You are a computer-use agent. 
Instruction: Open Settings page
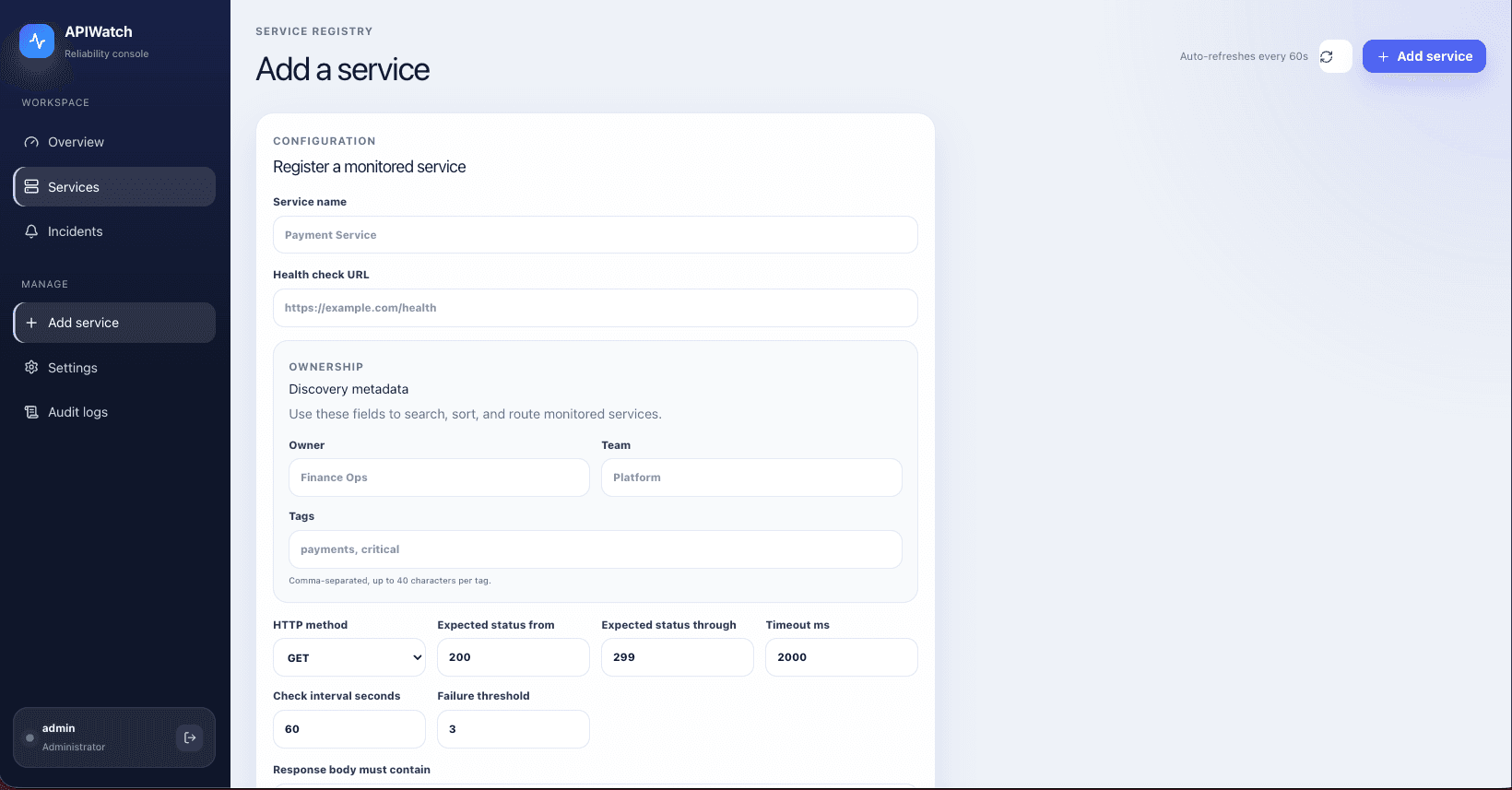114,368
